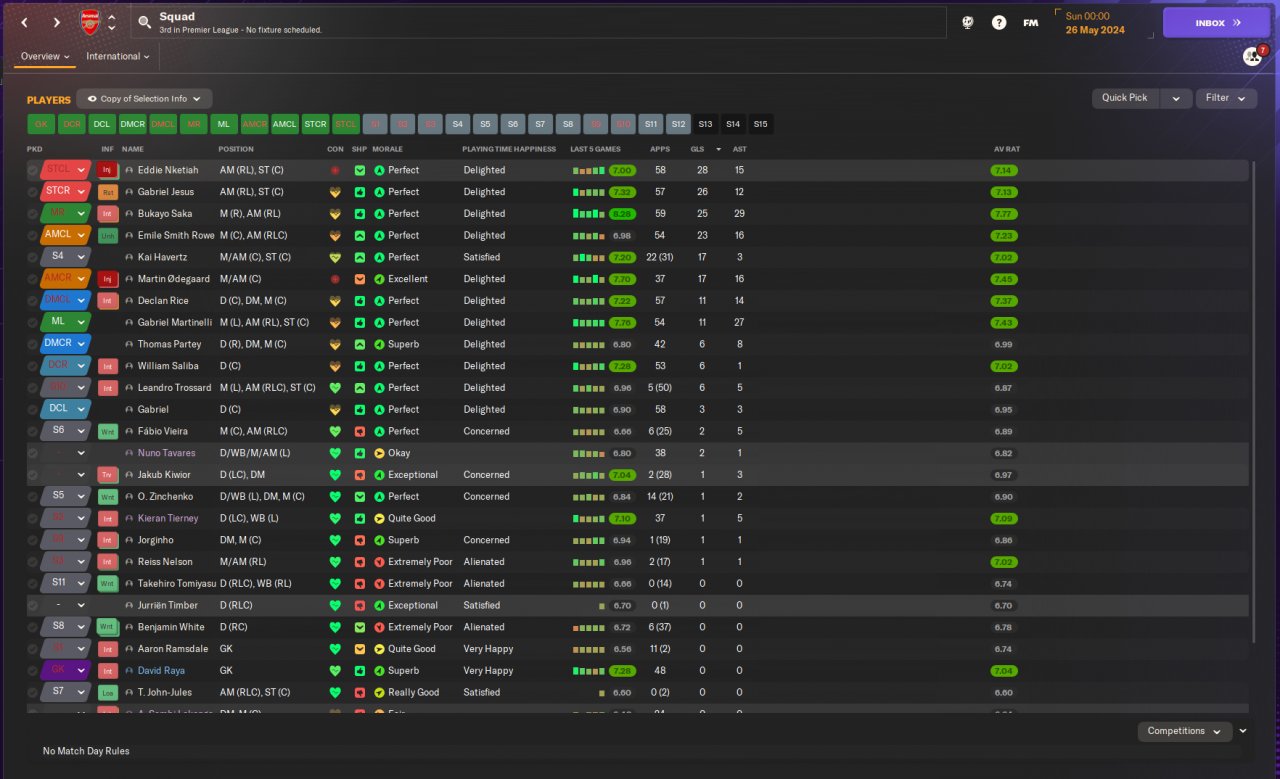Image resolution: width=1280 pixels, height=779 pixels.
Task: Expand the arrow next to Quick Pick
Action: (1176, 98)
